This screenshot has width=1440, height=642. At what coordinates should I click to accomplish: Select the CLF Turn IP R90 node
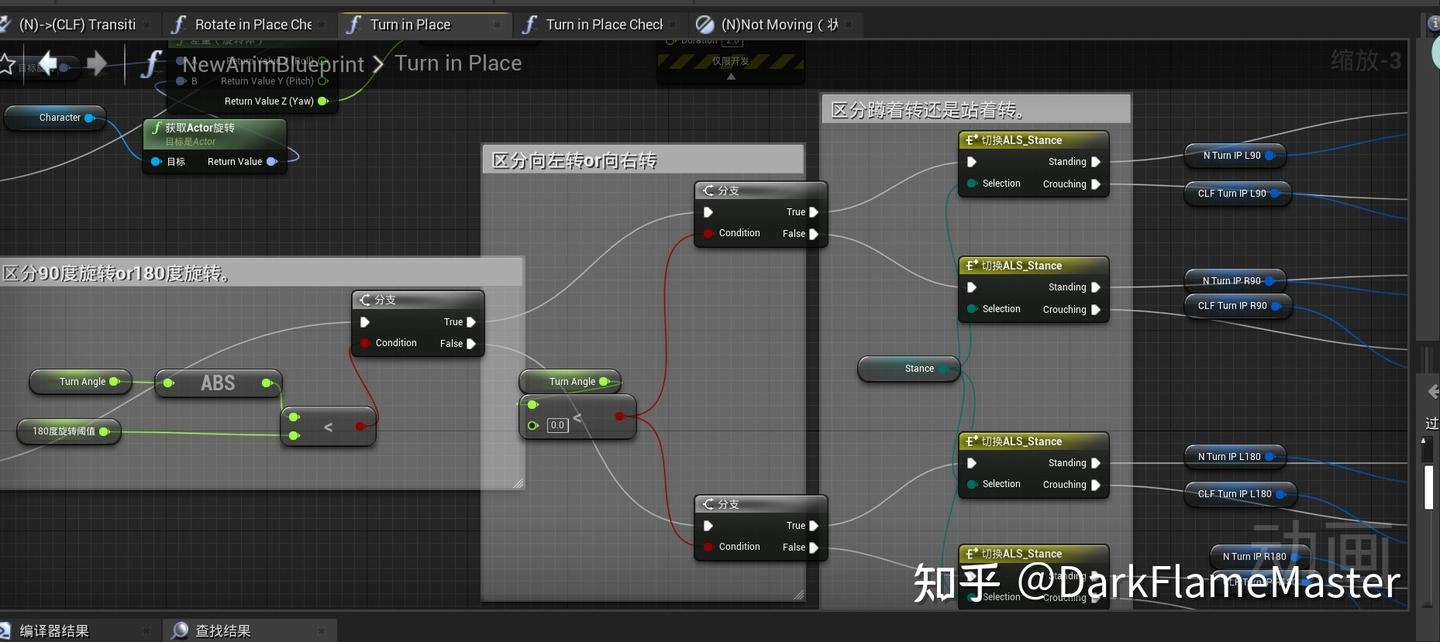coord(1238,306)
